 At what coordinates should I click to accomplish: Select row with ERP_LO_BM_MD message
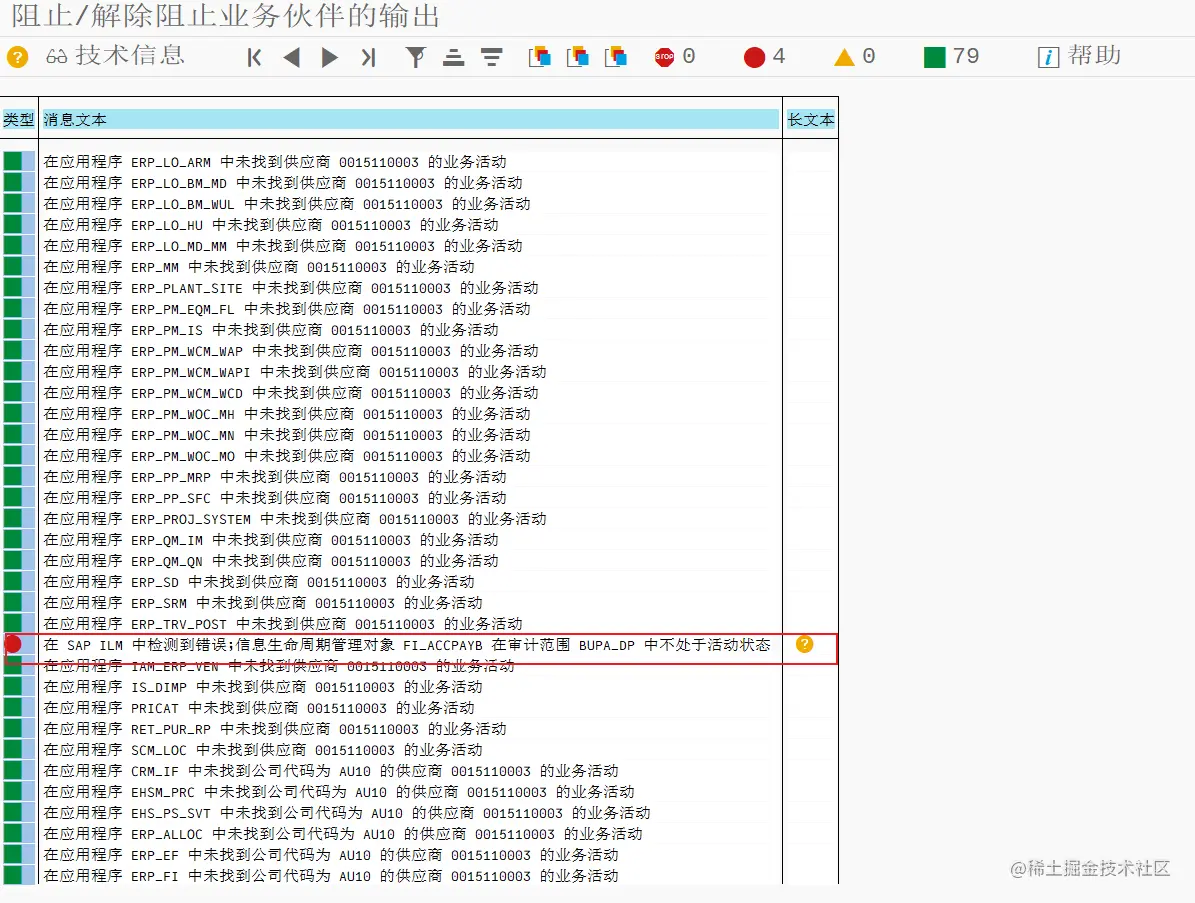(x=283, y=183)
